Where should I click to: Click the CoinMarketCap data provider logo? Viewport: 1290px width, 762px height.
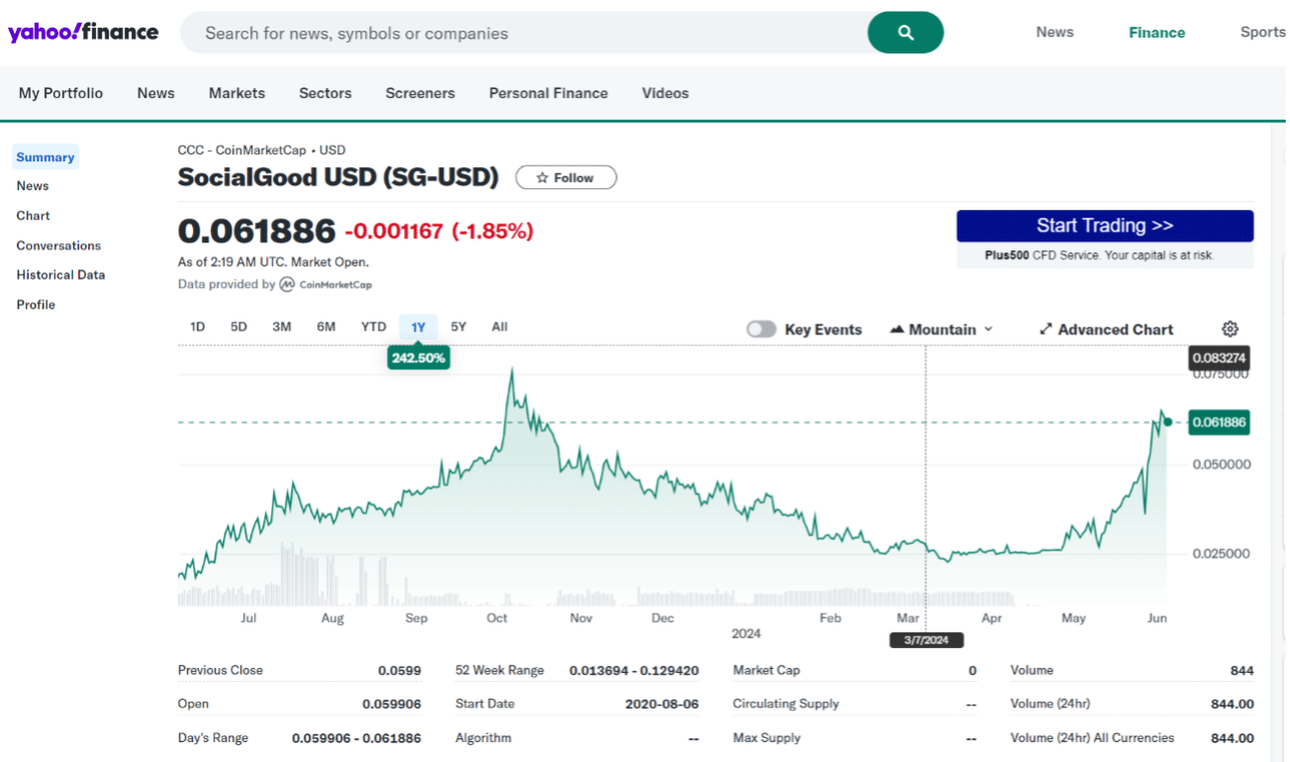pyautogui.click(x=326, y=284)
